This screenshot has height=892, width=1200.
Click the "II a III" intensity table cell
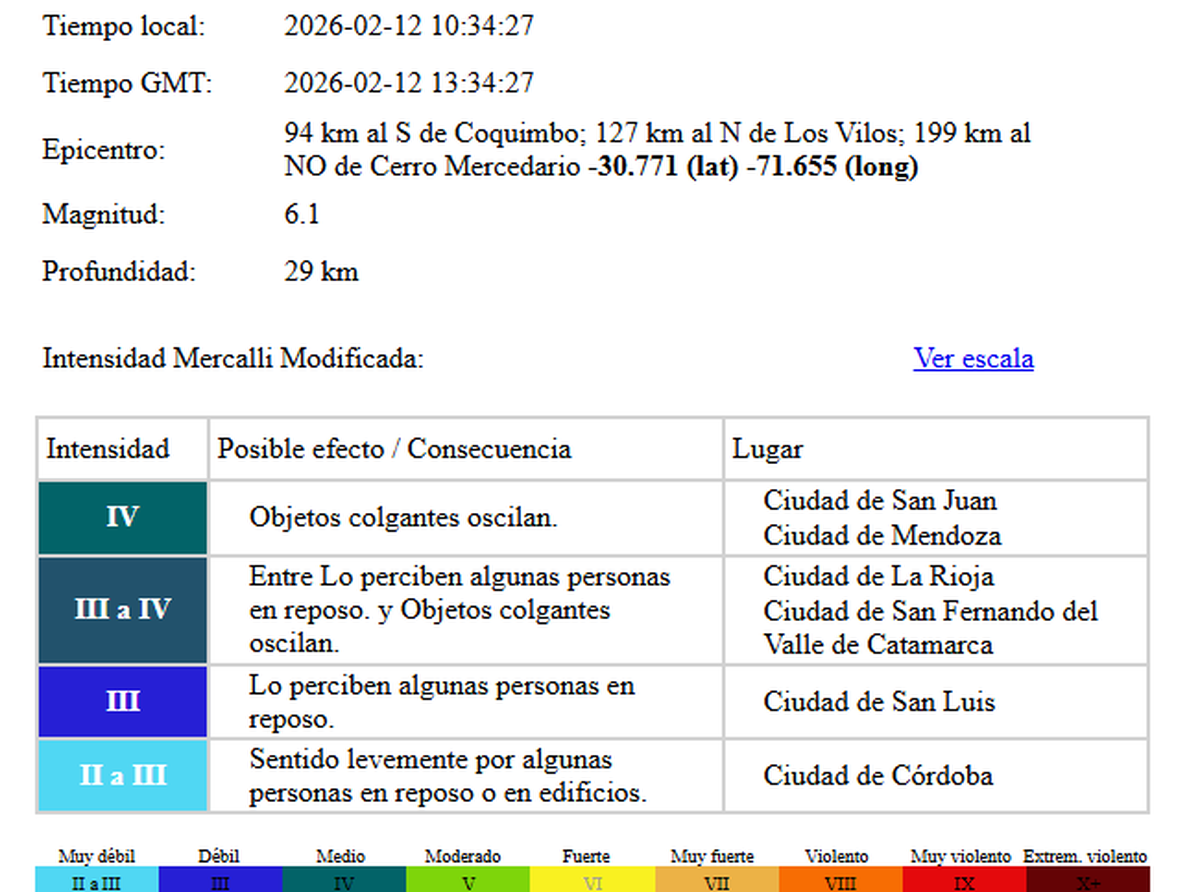pyautogui.click(x=123, y=775)
